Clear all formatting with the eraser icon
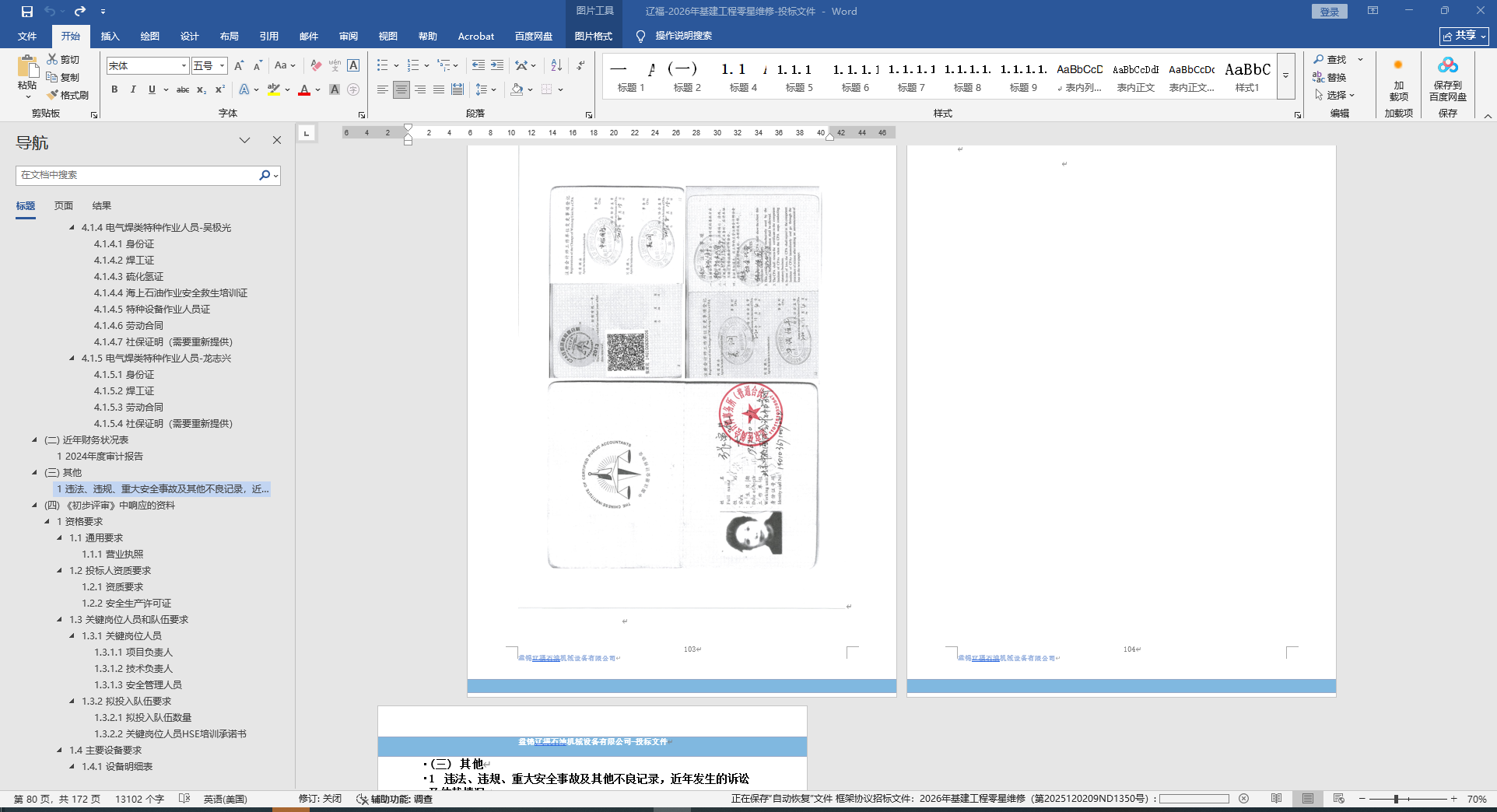1497x812 pixels. pos(316,66)
